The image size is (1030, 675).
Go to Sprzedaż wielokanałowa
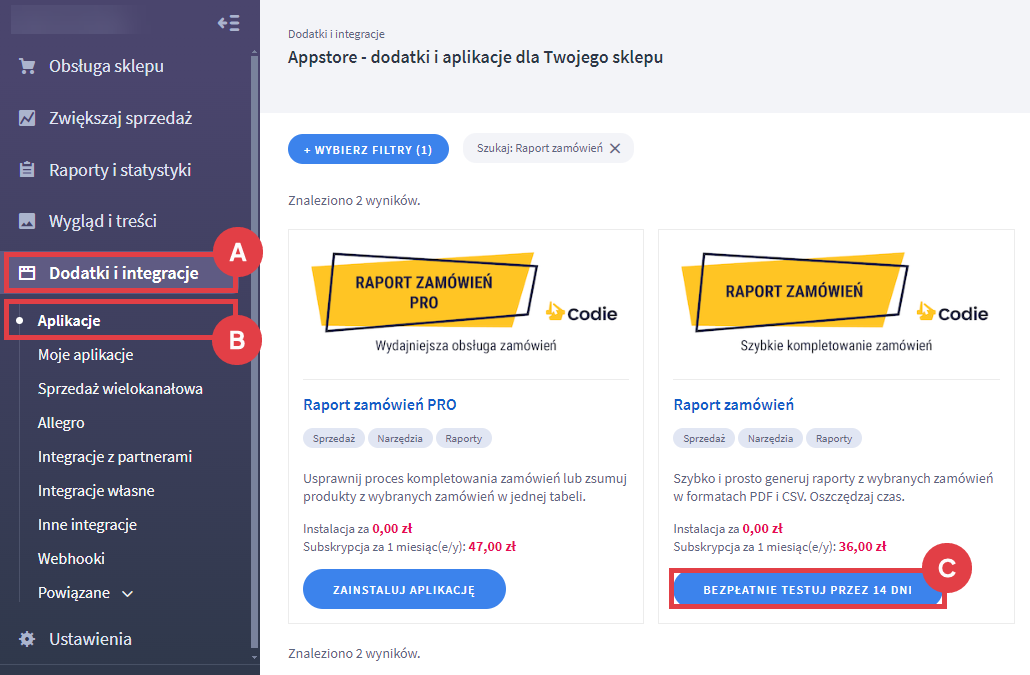(x=120, y=389)
